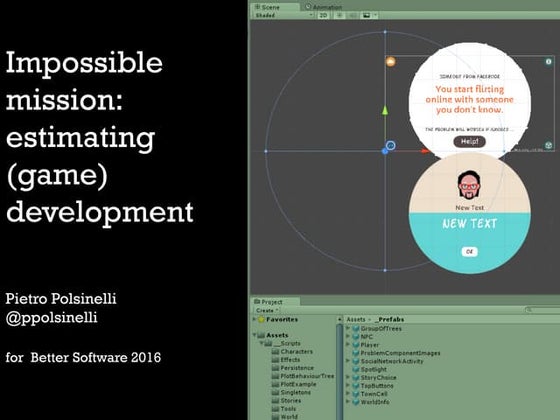Select the Player prefab cube icon
The height and width of the screenshot is (420, 560).
pyautogui.click(x=356, y=345)
